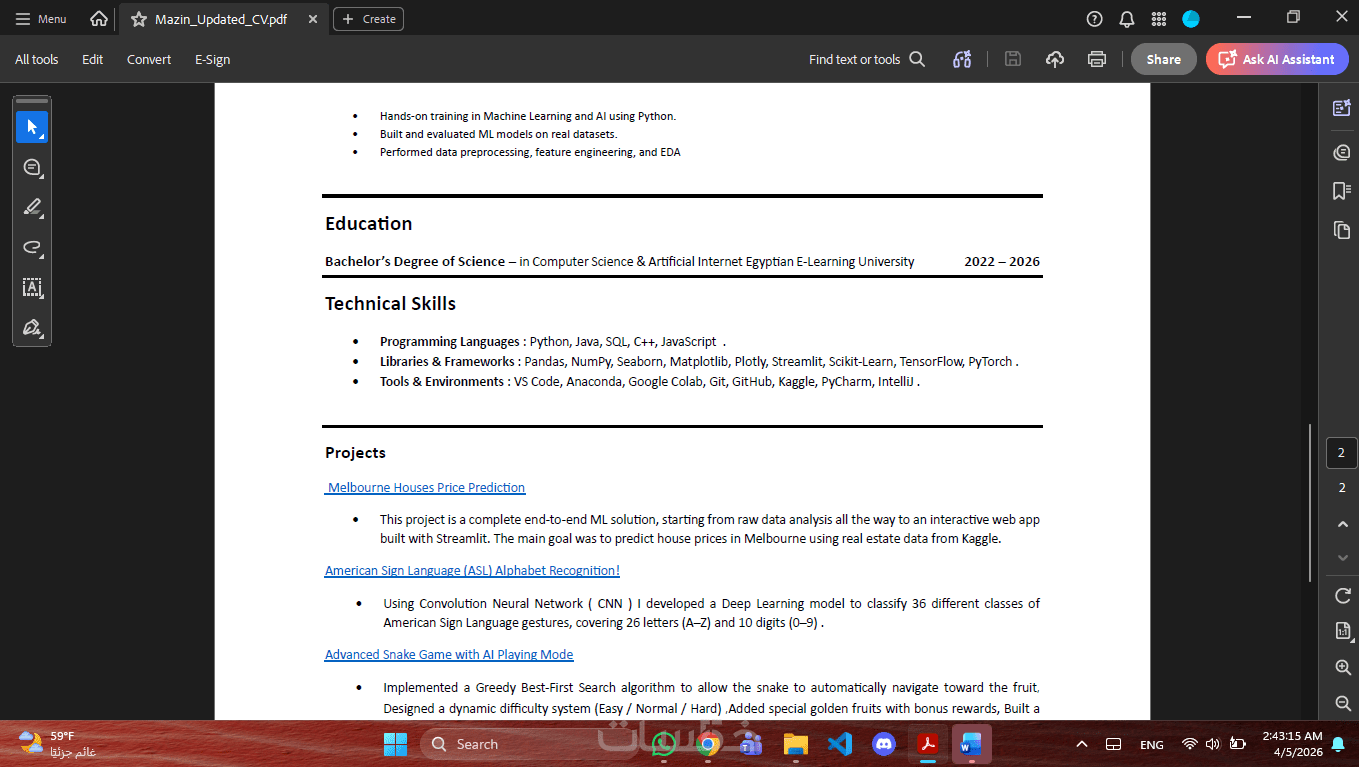Image resolution: width=1359 pixels, height=767 pixels.
Task: Select the Fill and Sign pen tool
Action: pyautogui.click(x=32, y=327)
